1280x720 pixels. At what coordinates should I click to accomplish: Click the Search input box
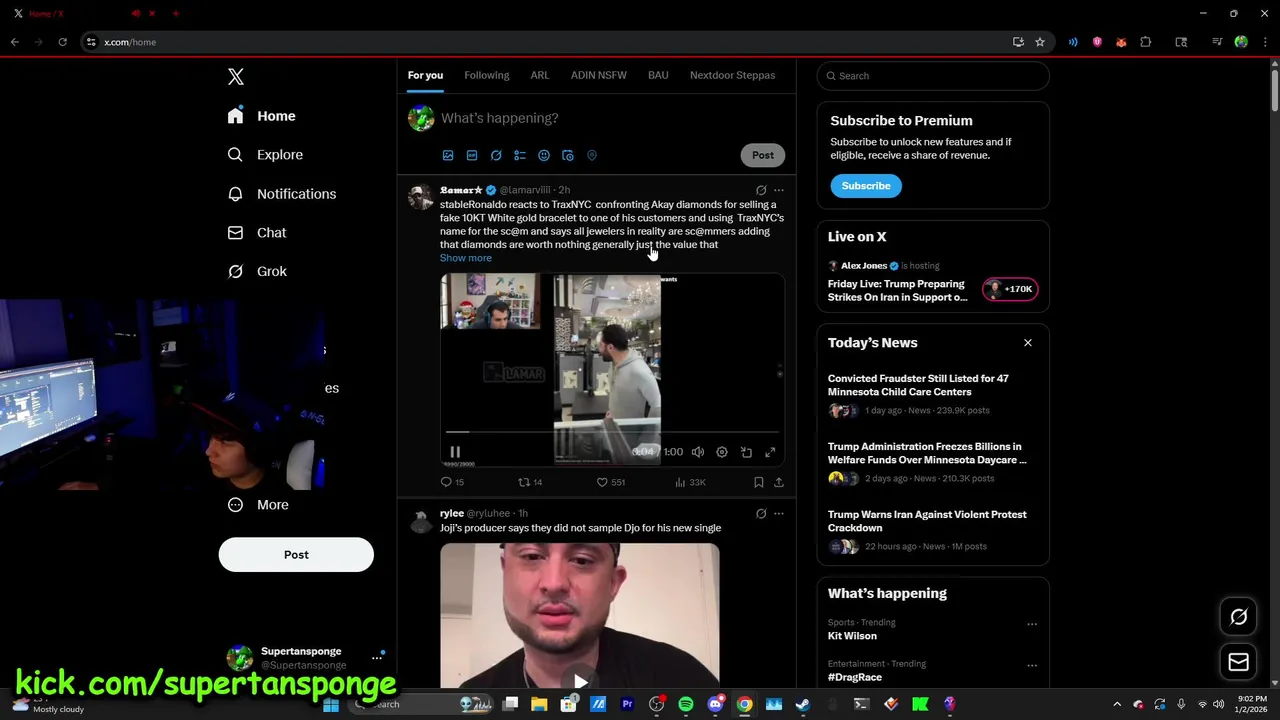coord(933,76)
